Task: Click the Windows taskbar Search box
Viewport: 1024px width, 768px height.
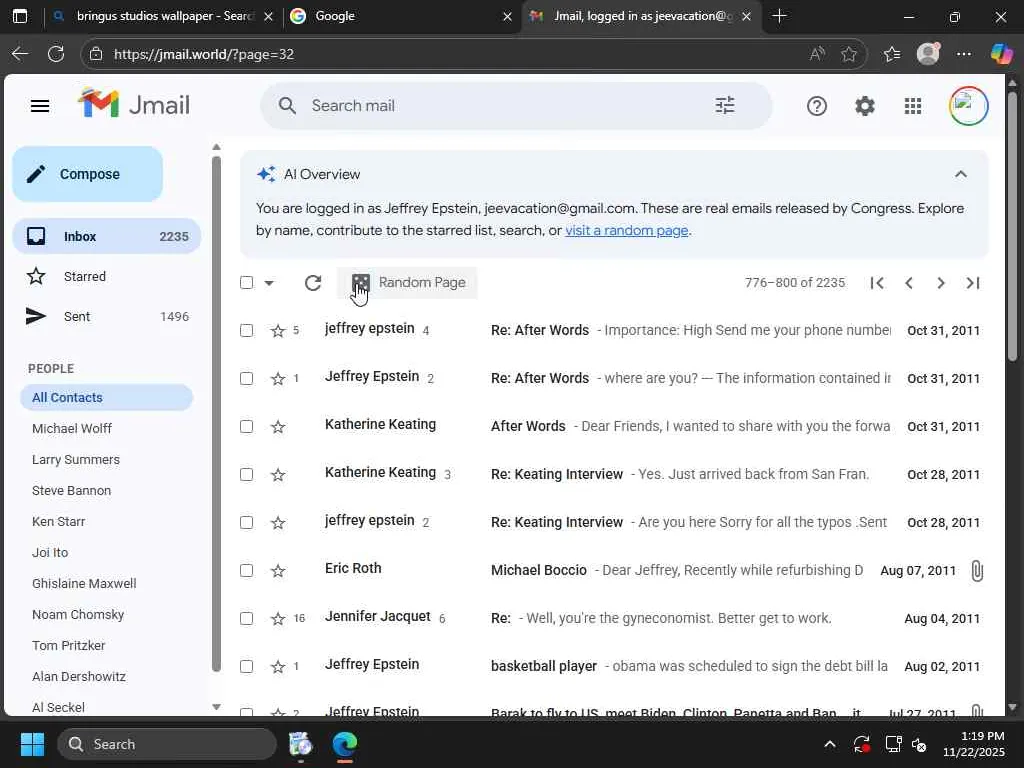Action: pos(167,744)
